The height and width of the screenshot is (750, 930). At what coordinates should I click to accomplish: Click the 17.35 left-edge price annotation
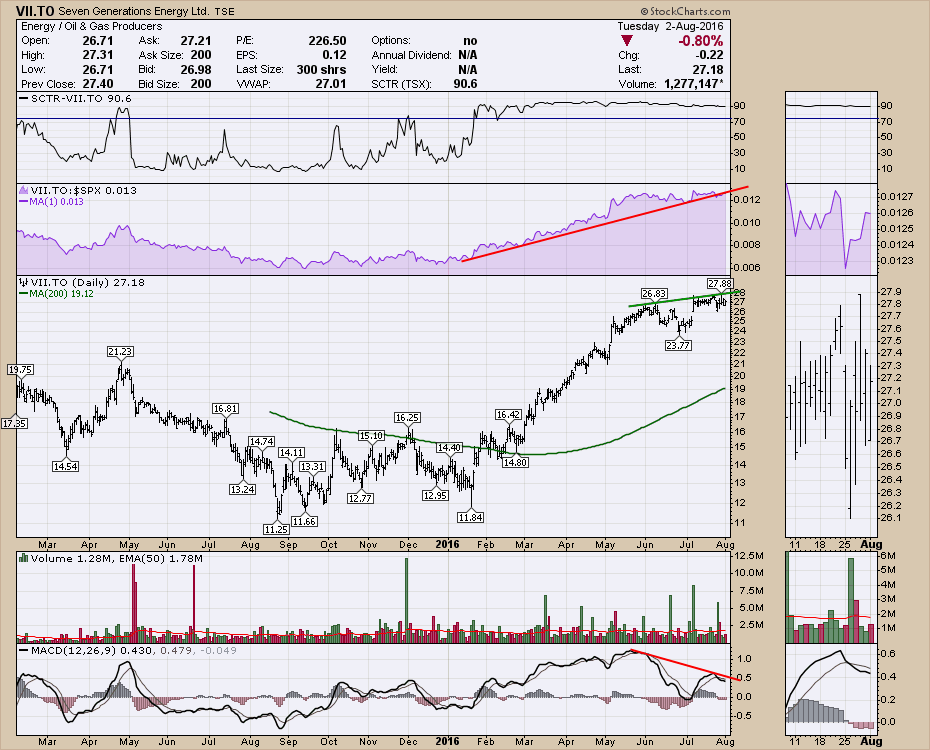click(14, 423)
